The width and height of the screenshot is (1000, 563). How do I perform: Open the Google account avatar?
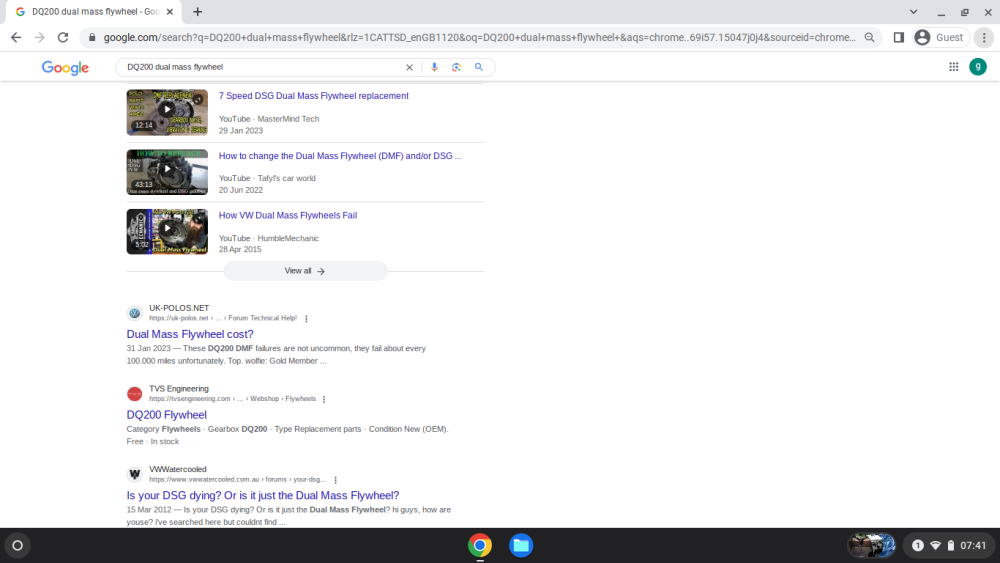tap(978, 67)
